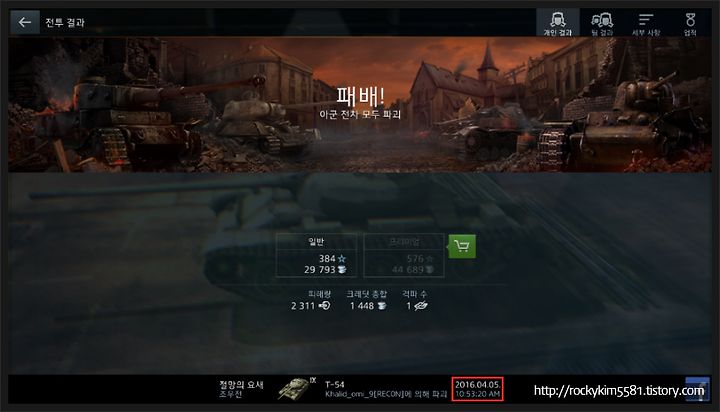The width and height of the screenshot is (720, 412).
Task: Switch to the 팀 결과 team results tab
Action: point(602,23)
